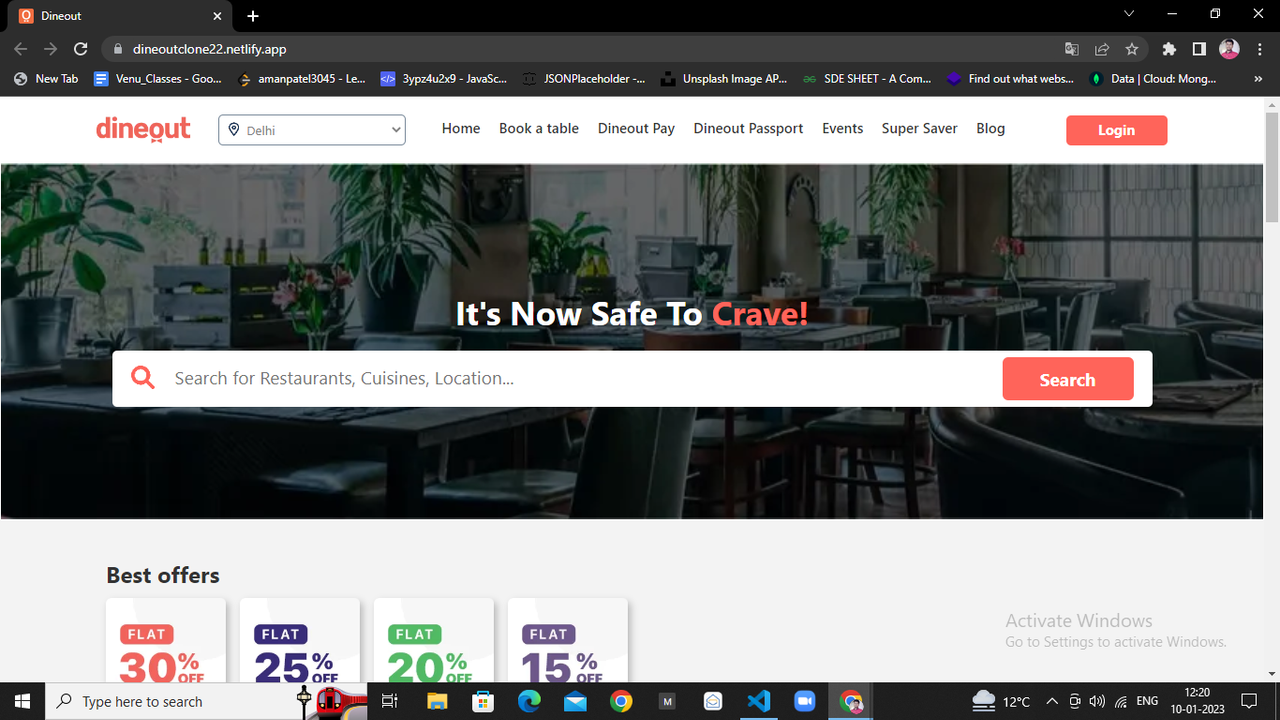Screen dimensions: 1280x720
Task: Open the Windows Start menu
Action: [x=22, y=701]
